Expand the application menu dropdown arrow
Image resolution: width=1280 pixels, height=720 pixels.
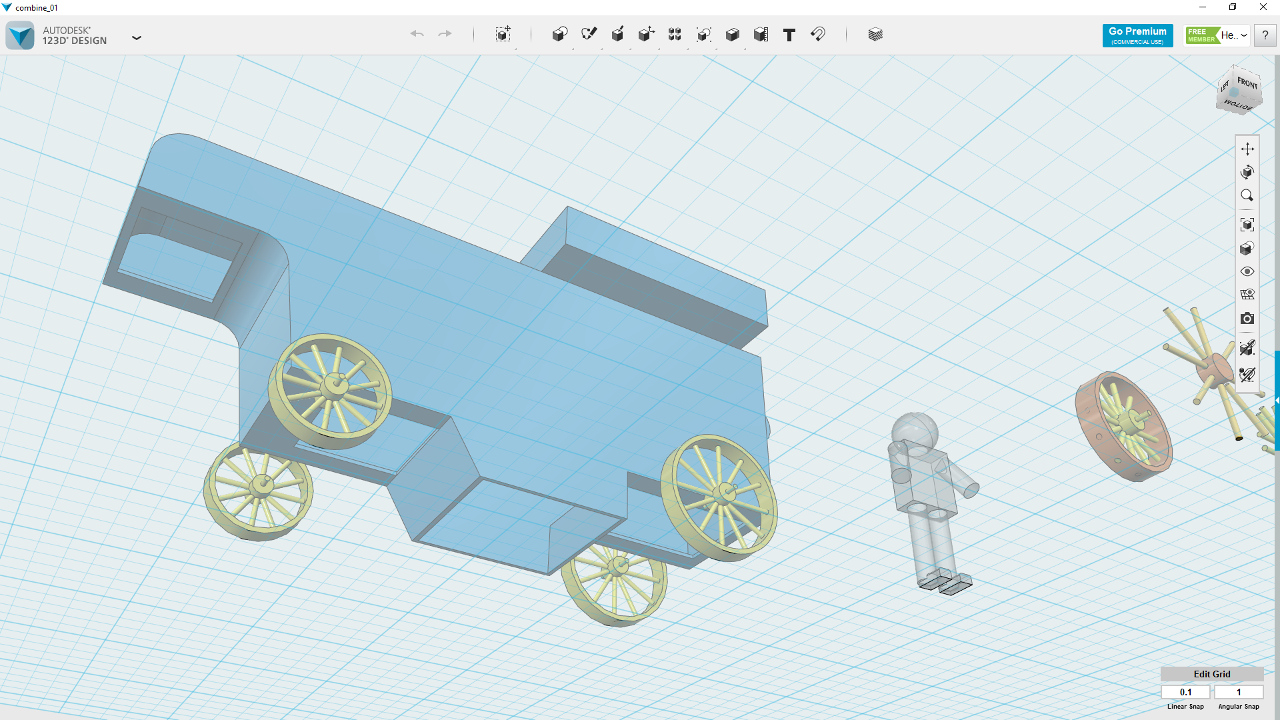coord(137,37)
